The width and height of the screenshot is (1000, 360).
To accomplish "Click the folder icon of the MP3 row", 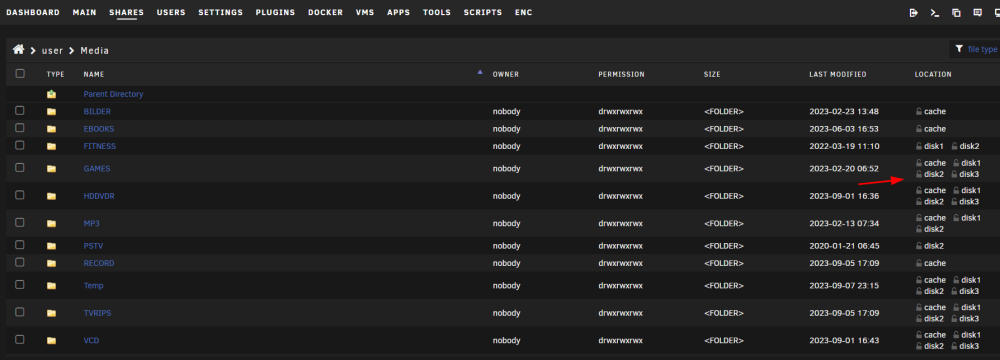I will (x=52, y=224).
